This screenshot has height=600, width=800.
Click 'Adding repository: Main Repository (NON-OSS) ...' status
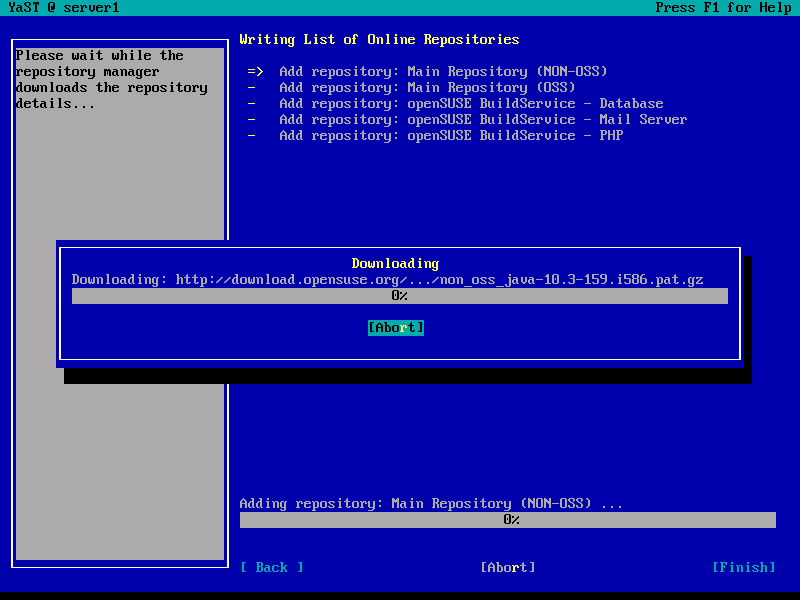coord(431,504)
